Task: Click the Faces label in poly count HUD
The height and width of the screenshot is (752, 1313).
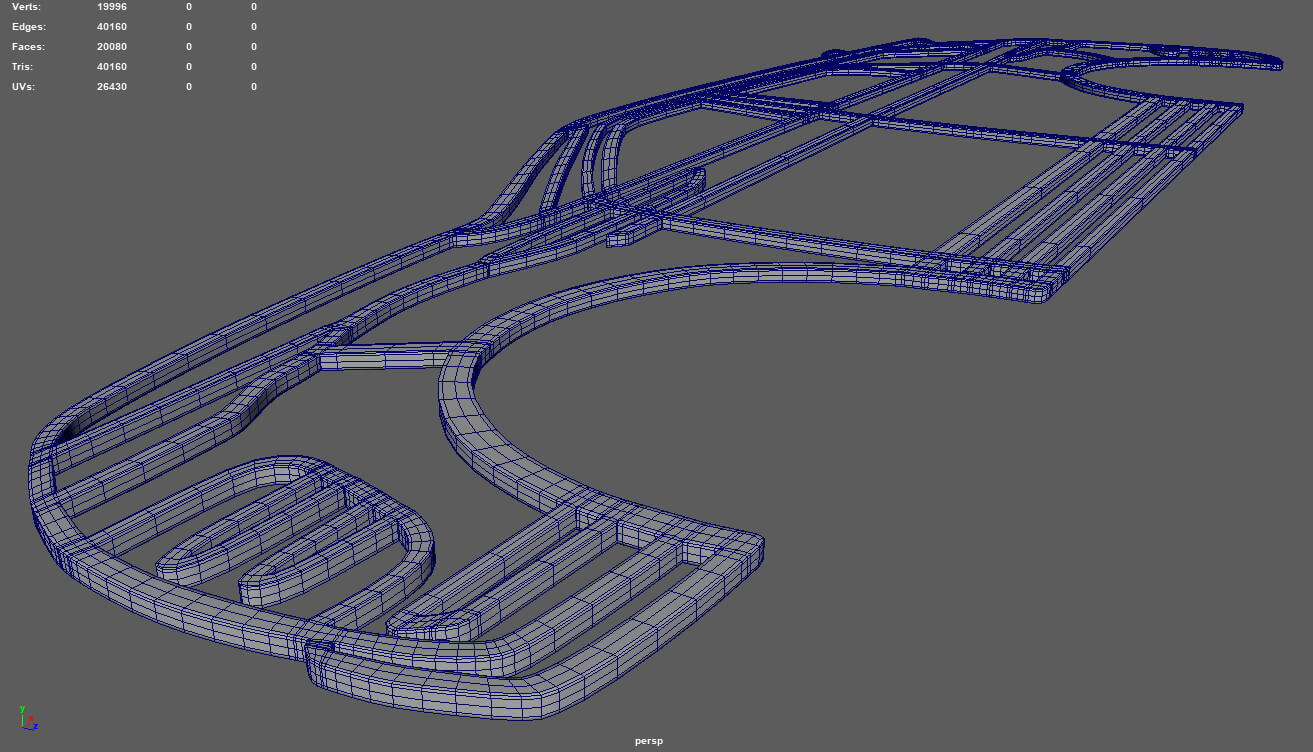Action: click(28, 47)
